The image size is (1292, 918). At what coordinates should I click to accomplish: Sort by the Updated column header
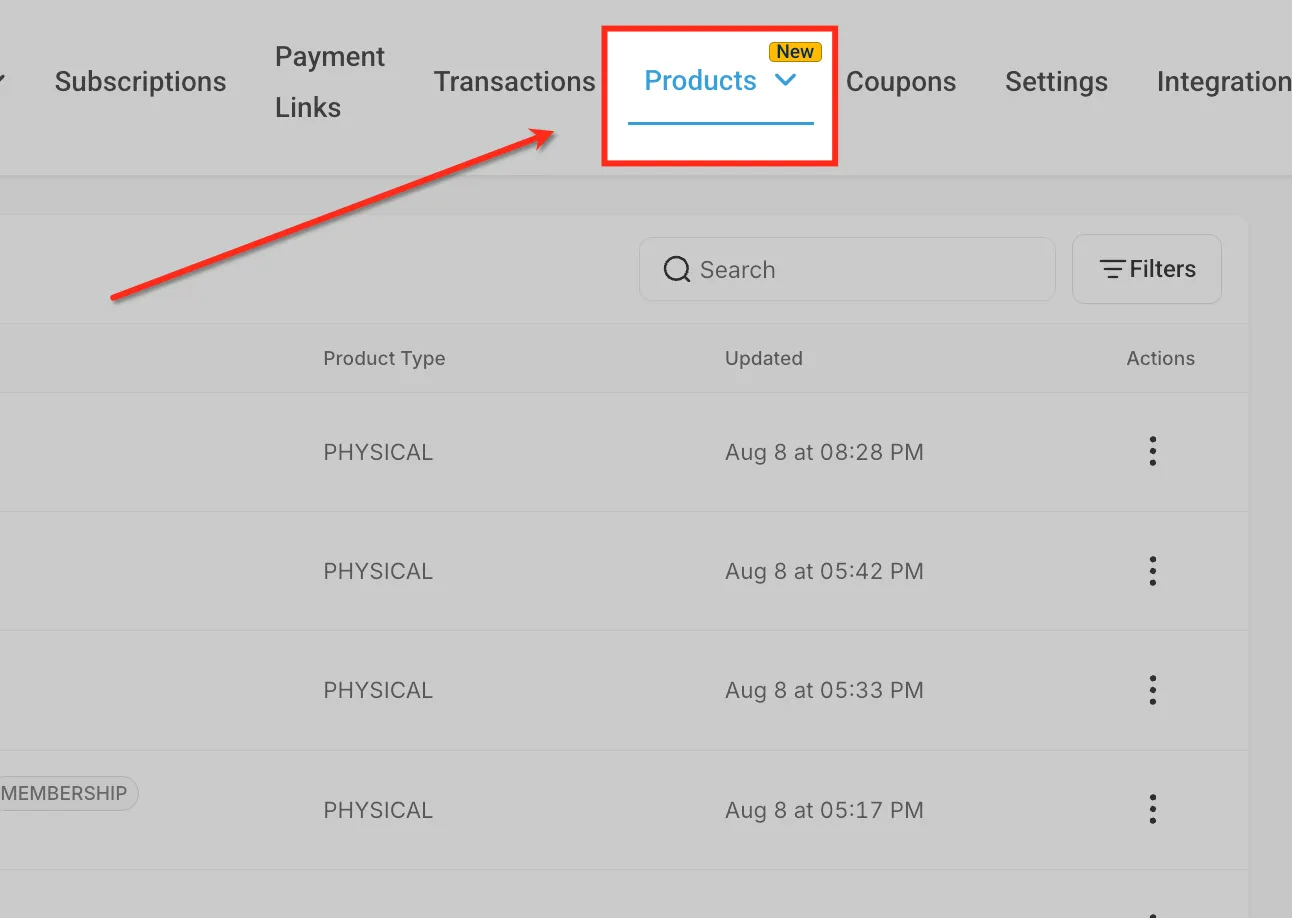pos(764,358)
